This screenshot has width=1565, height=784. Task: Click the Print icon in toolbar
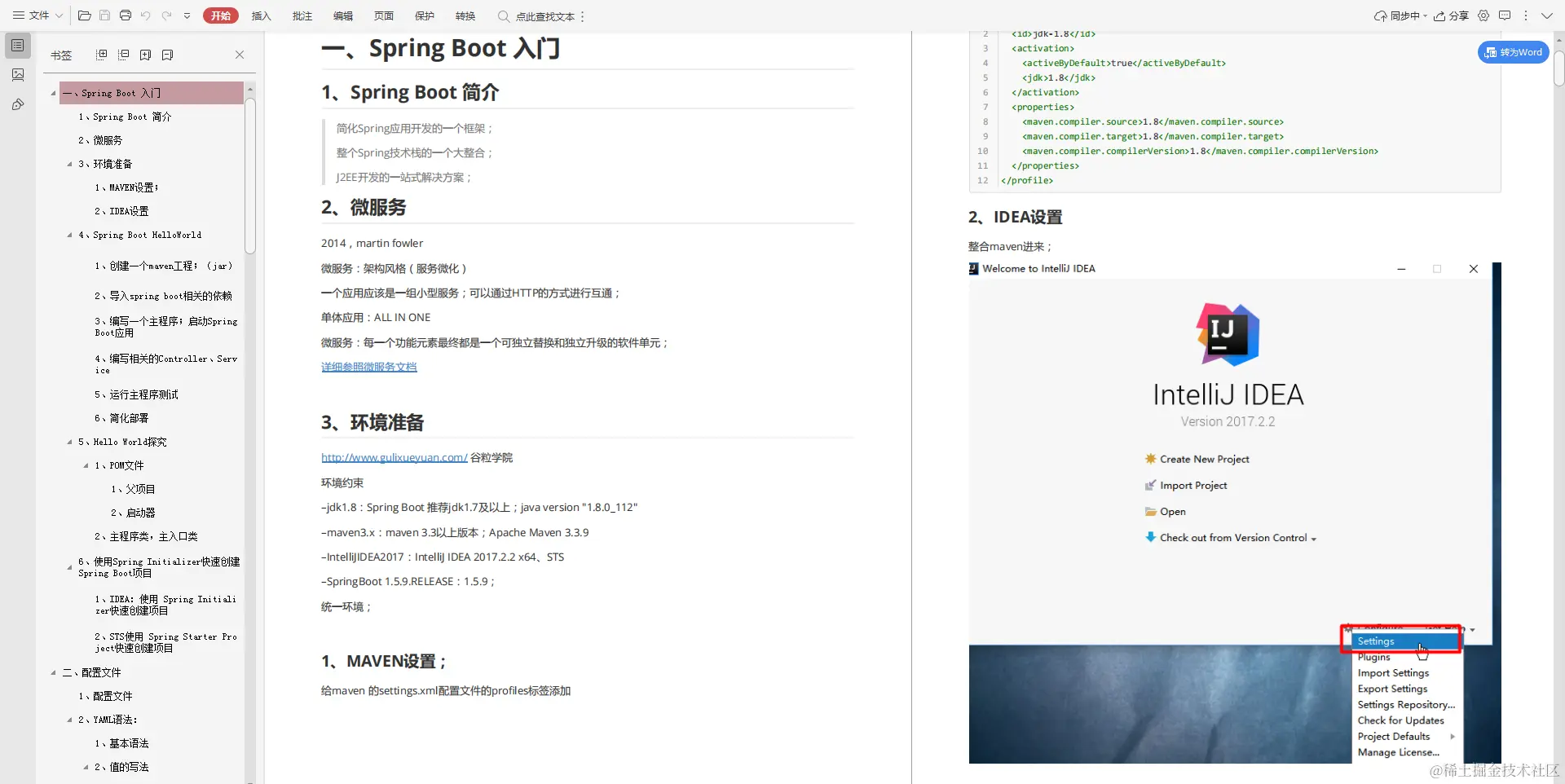click(126, 15)
